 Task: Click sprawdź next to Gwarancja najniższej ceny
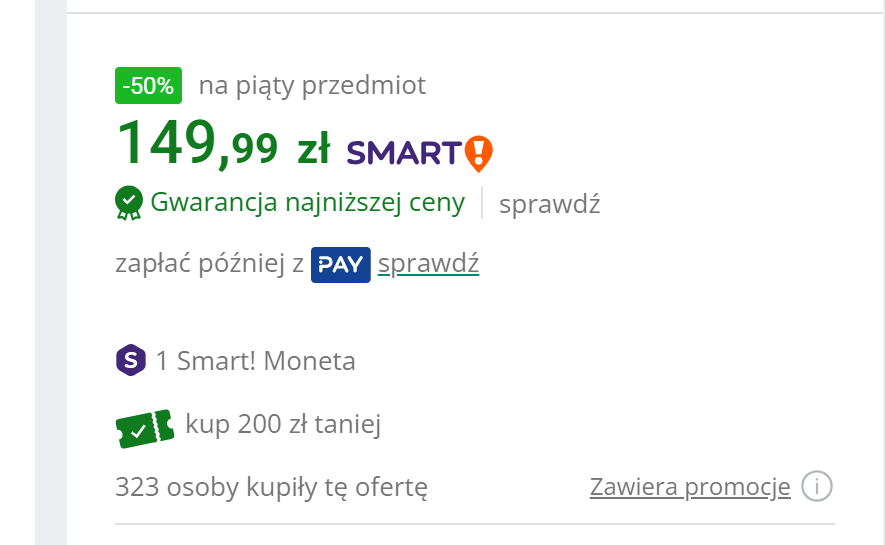click(549, 204)
